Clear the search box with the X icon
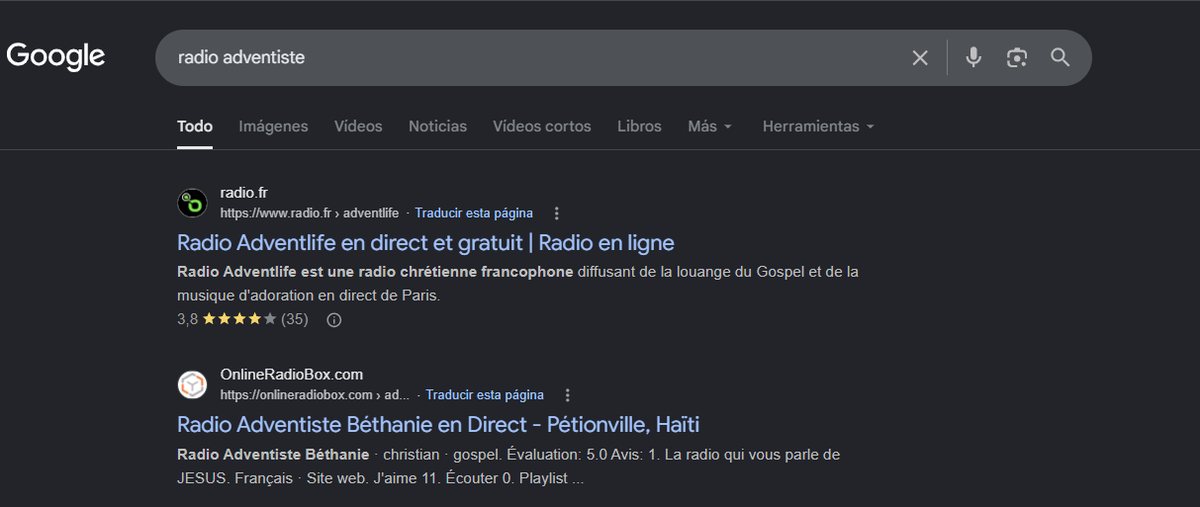The height and width of the screenshot is (507, 1200). coord(920,58)
